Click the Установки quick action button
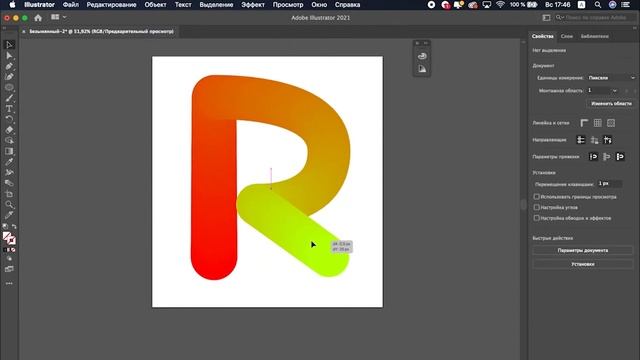 click(582, 264)
